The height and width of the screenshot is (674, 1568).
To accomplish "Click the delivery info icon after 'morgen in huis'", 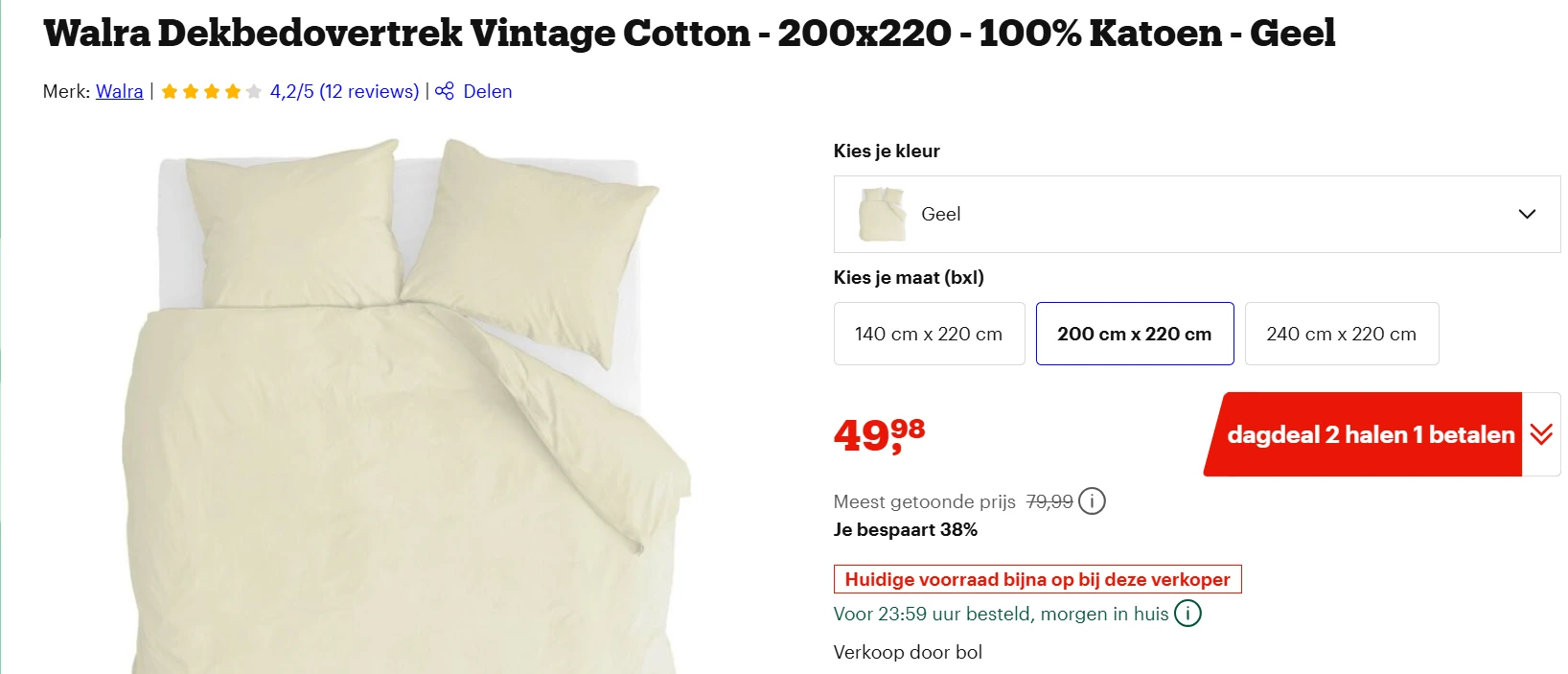I will coord(1188,614).
